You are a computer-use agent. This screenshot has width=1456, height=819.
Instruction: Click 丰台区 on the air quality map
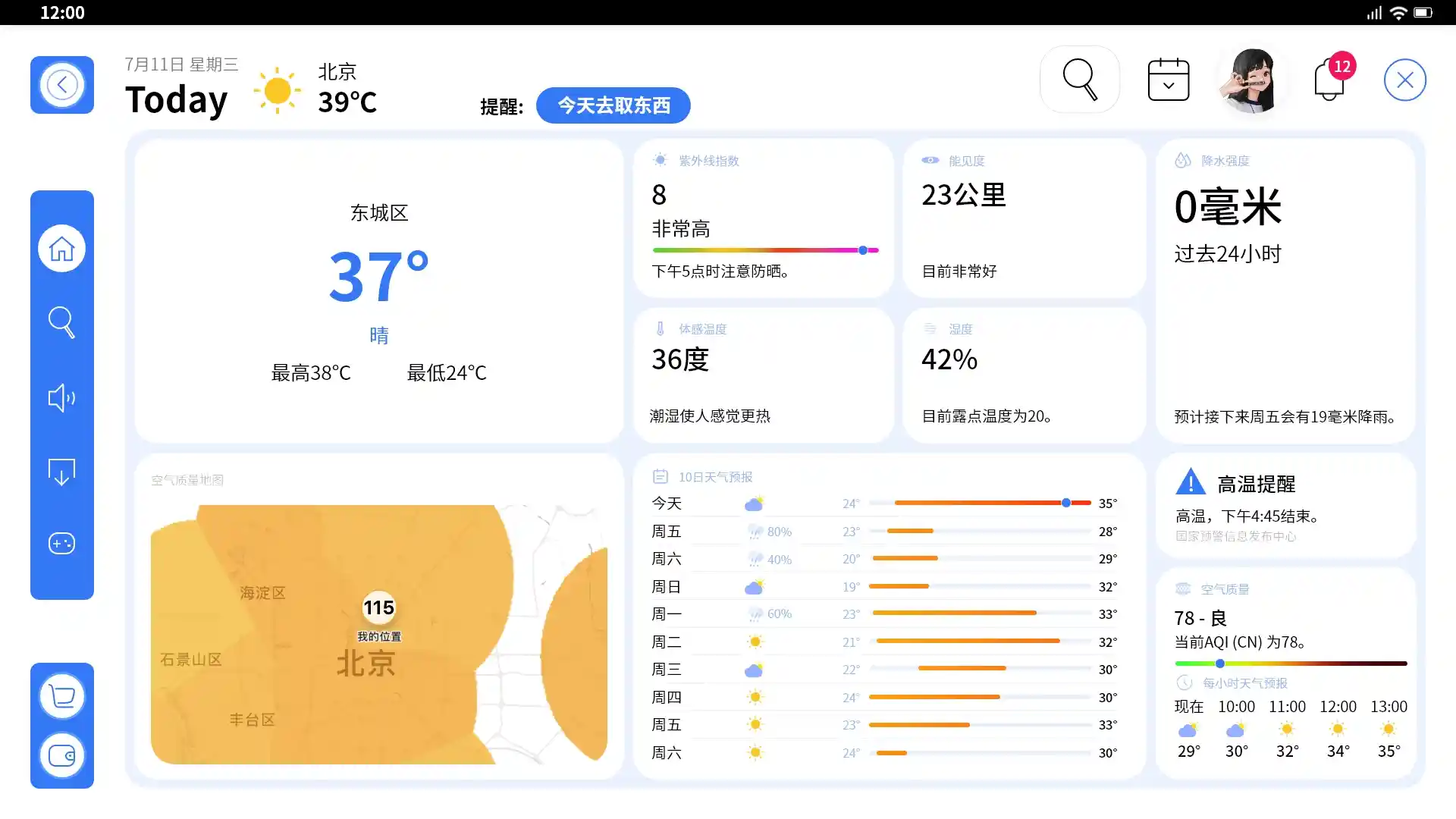tap(253, 720)
